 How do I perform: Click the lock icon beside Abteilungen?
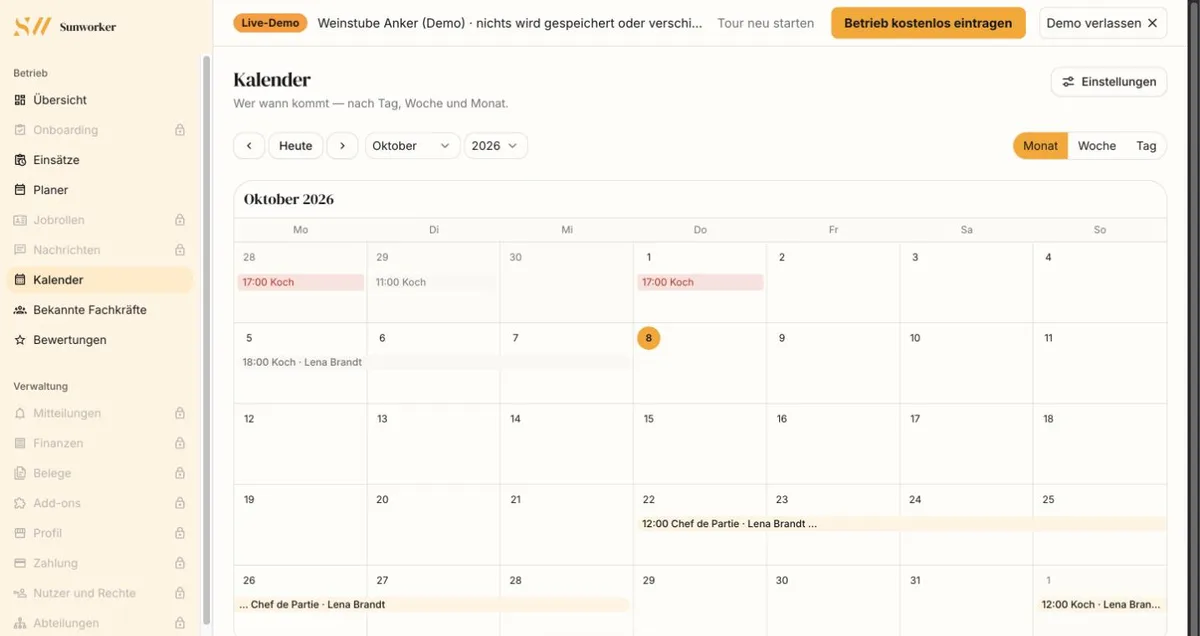[180, 623]
